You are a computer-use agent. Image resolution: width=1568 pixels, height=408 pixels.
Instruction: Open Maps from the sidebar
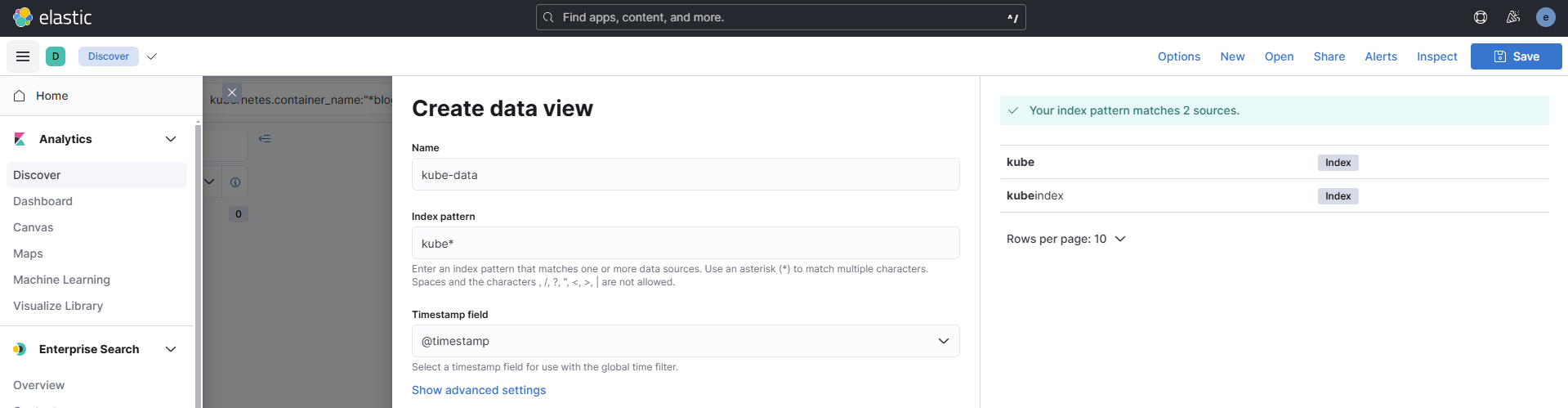[28, 253]
